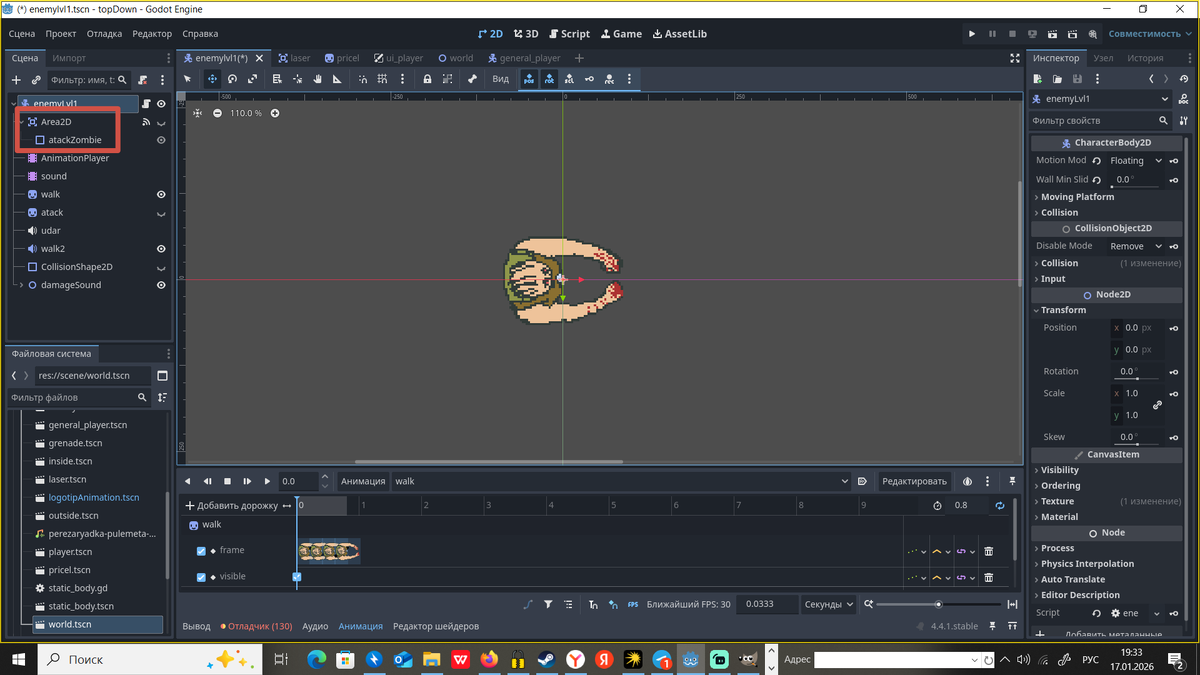Switch to the ui_player scene tab
Screen dimensions: 1200x675
click(x=398, y=58)
